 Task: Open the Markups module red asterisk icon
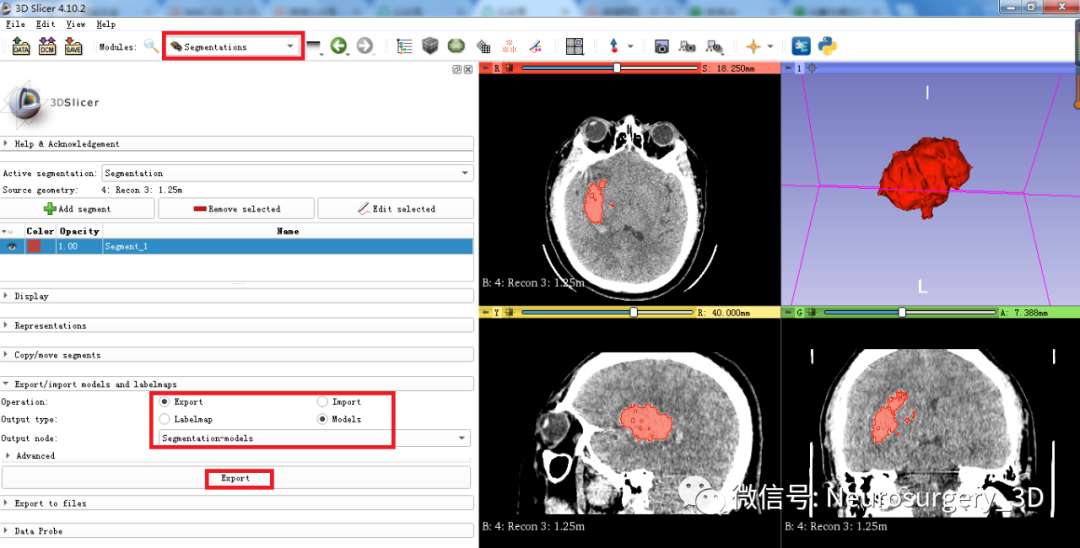point(510,47)
